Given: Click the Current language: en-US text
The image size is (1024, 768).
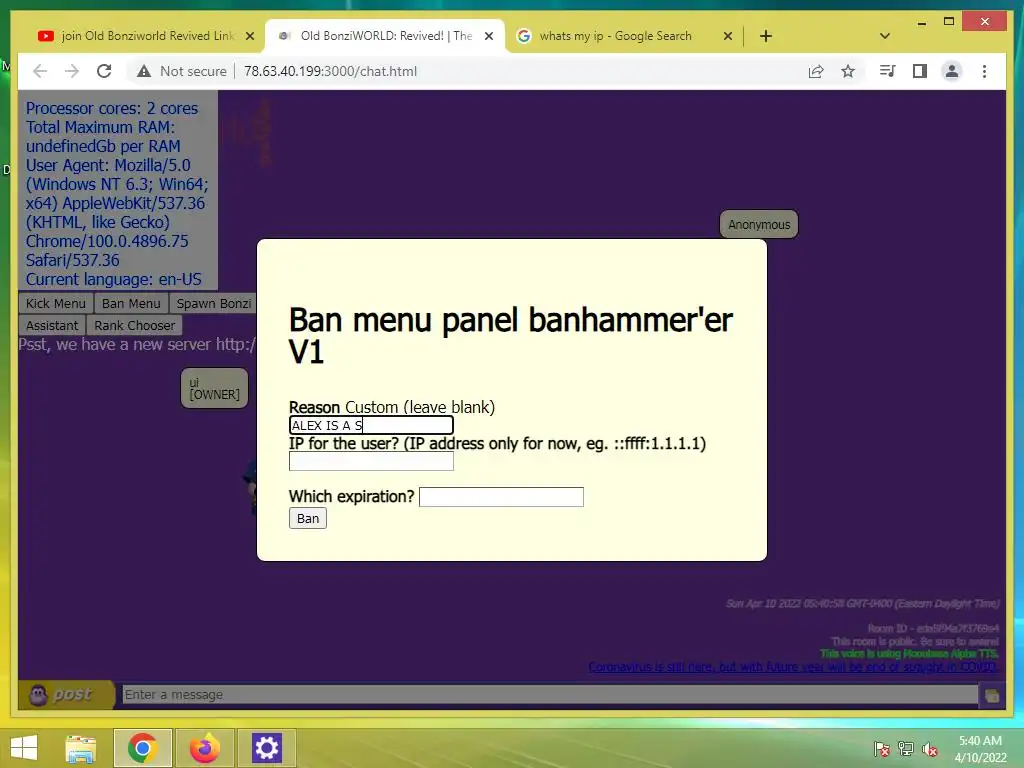Looking at the screenshot, I should coord(114,280).
